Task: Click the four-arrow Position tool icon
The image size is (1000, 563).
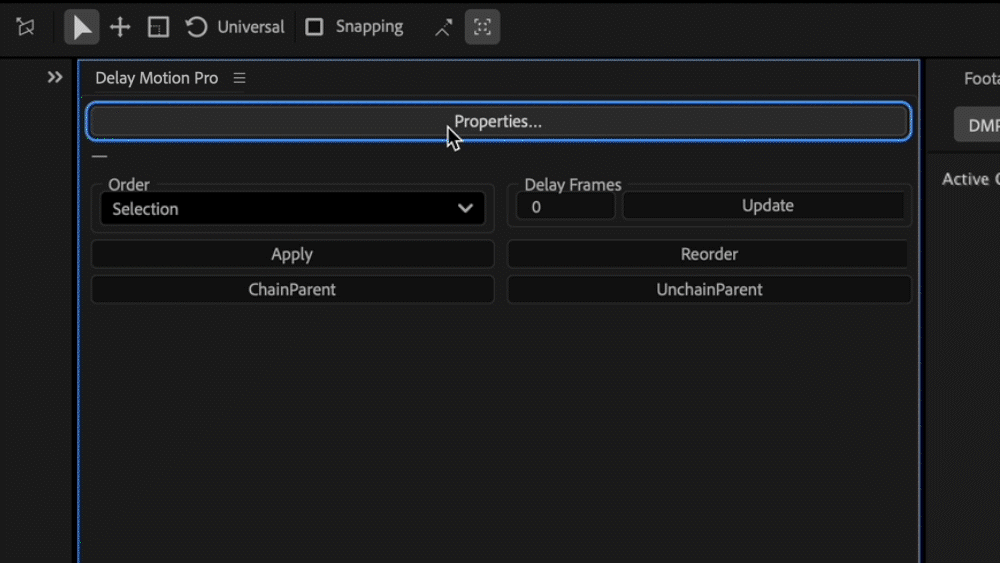Action: click(120, 27)
